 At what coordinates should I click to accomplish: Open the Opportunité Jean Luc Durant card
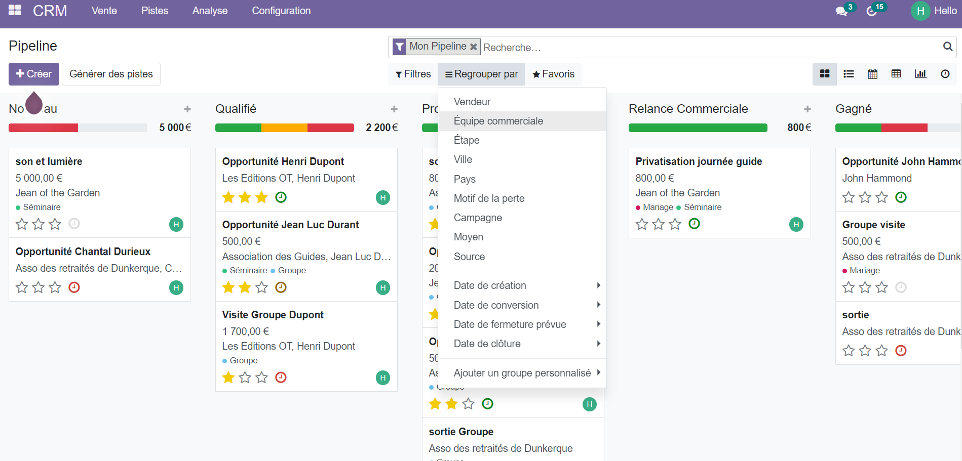306,256
